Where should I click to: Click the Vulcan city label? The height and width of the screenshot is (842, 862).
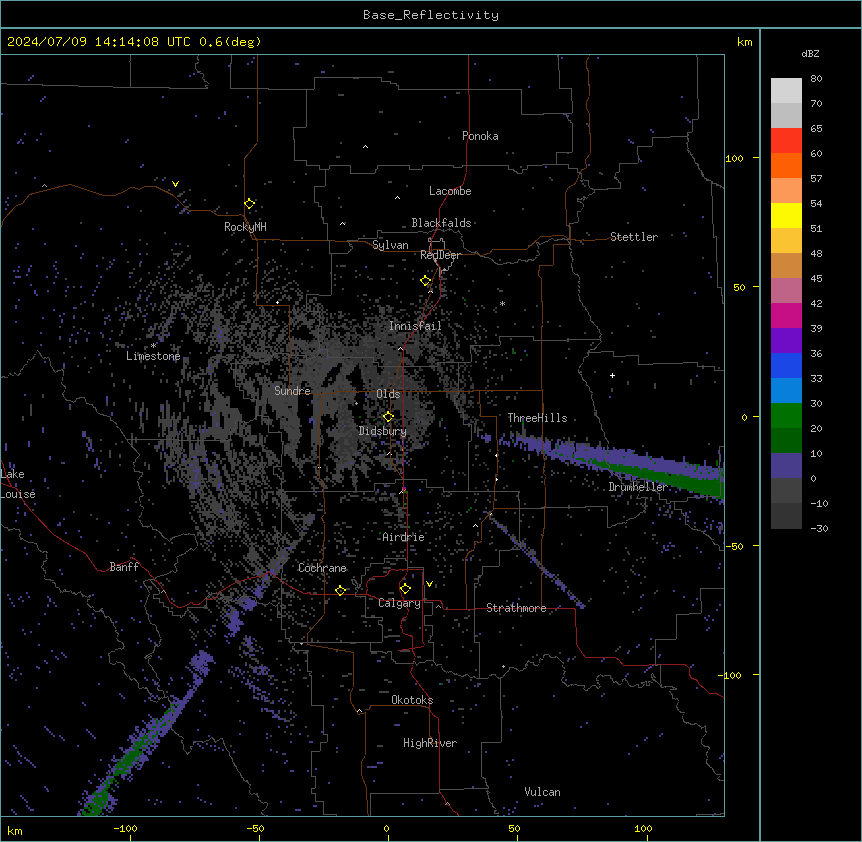[x=543, y=792]
